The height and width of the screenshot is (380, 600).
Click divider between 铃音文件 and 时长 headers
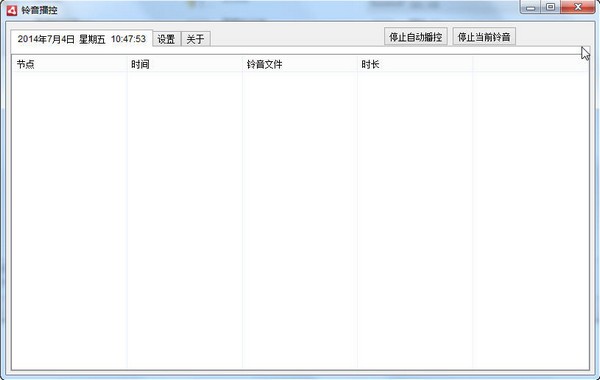357,64
